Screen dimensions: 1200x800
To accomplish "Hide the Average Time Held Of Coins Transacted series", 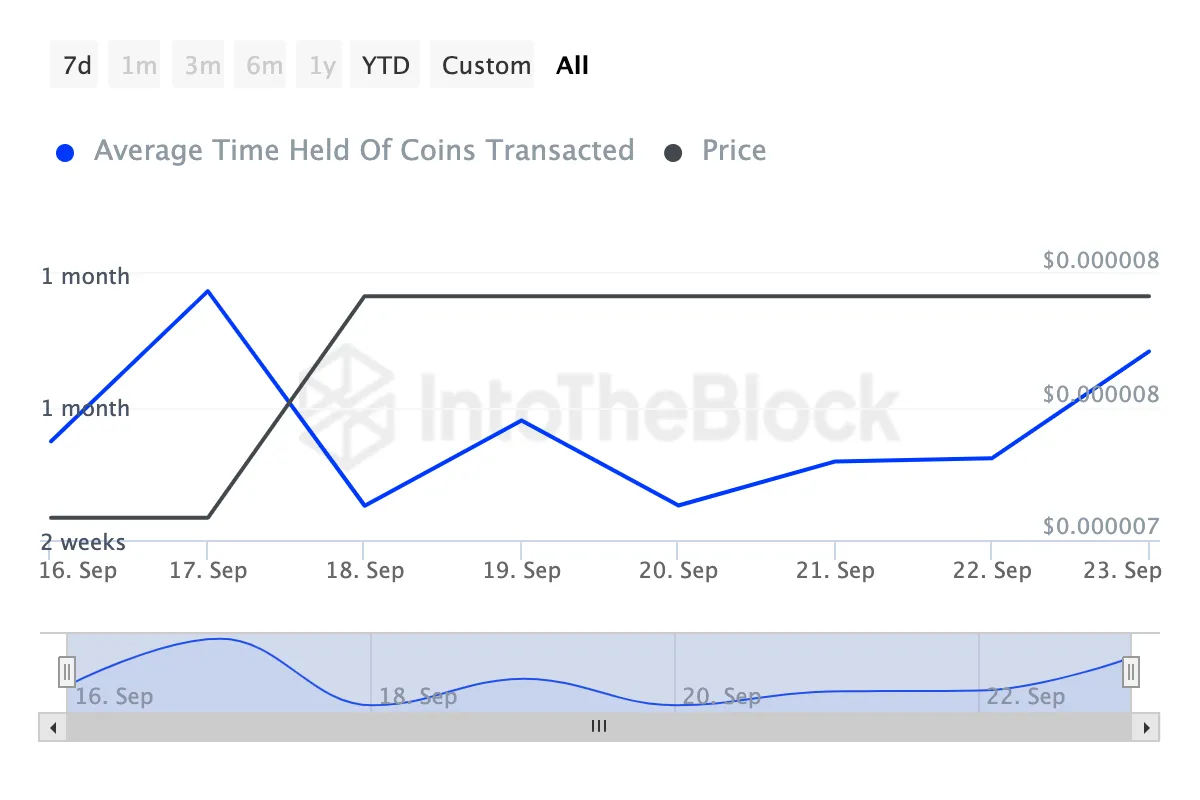I will click(364, 151).
